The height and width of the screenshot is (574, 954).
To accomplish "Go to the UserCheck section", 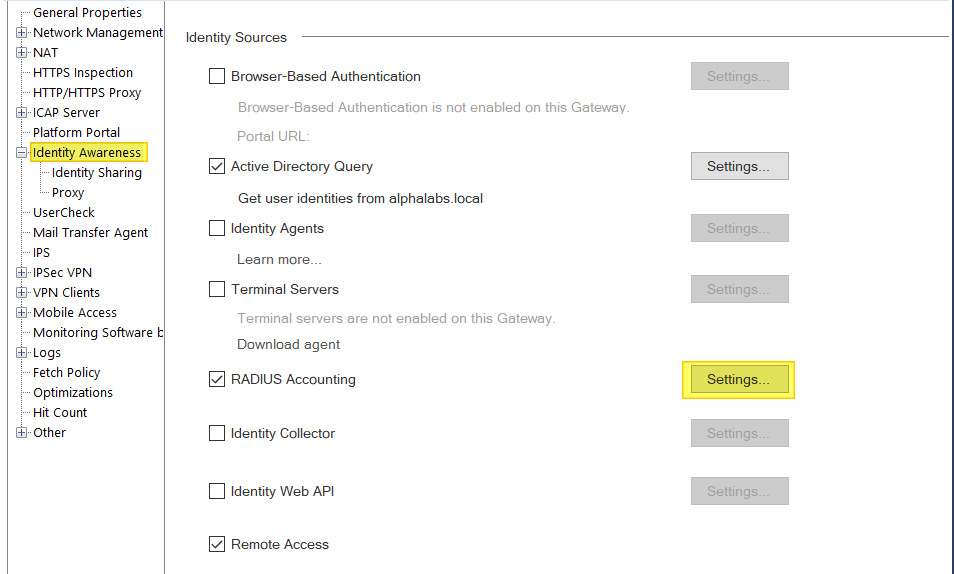I will (x=64, y=213).
